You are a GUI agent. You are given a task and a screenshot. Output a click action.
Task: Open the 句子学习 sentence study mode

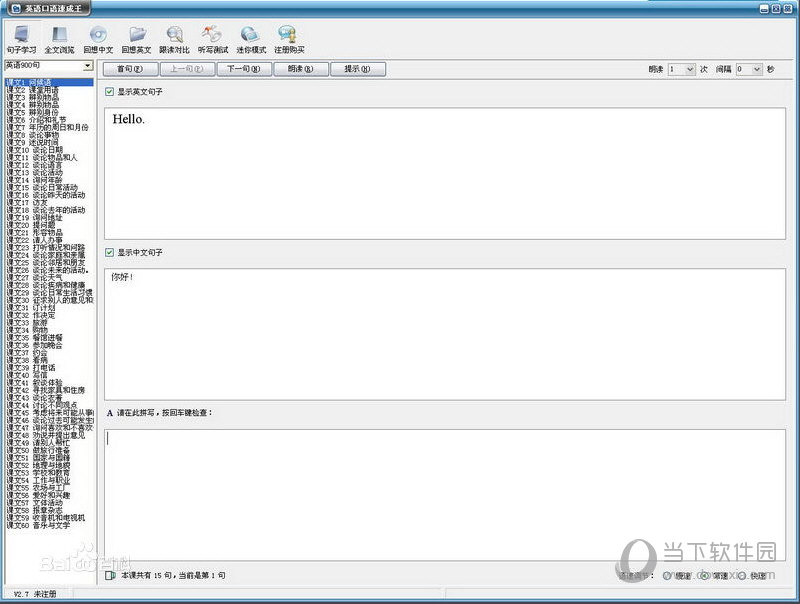point(21,39)
